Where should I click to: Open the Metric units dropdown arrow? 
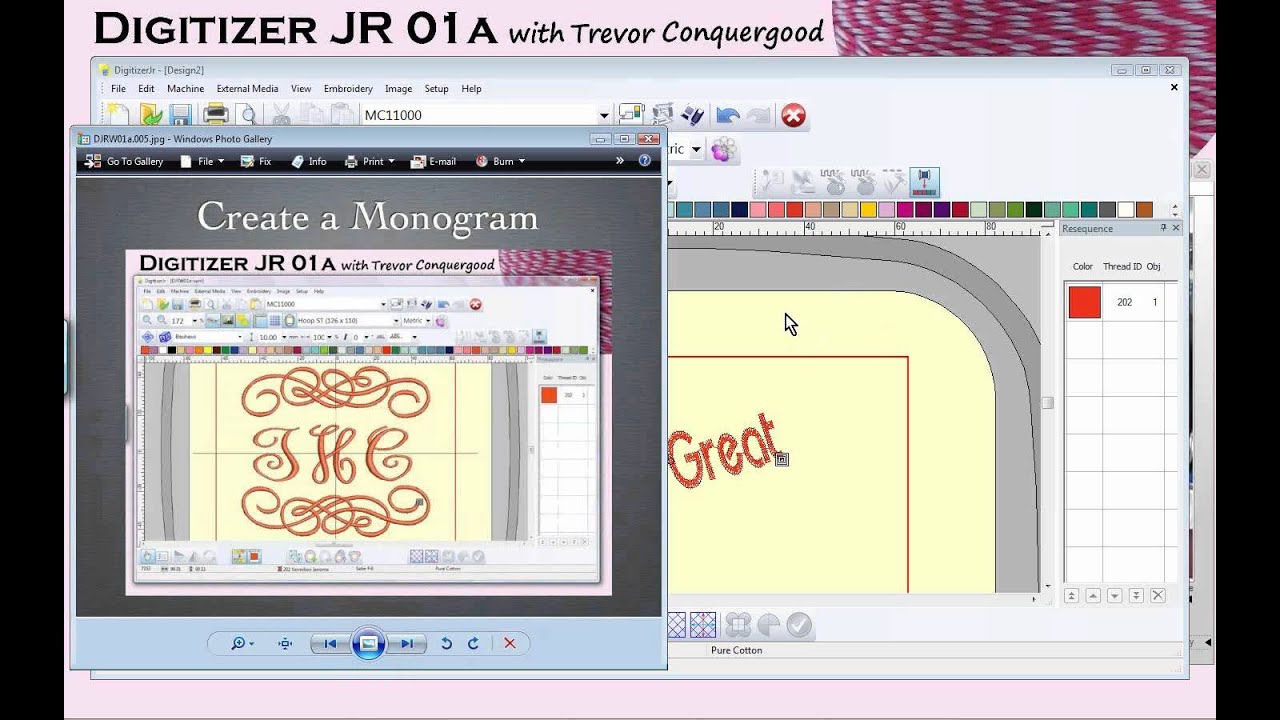[x=696, y=150]
